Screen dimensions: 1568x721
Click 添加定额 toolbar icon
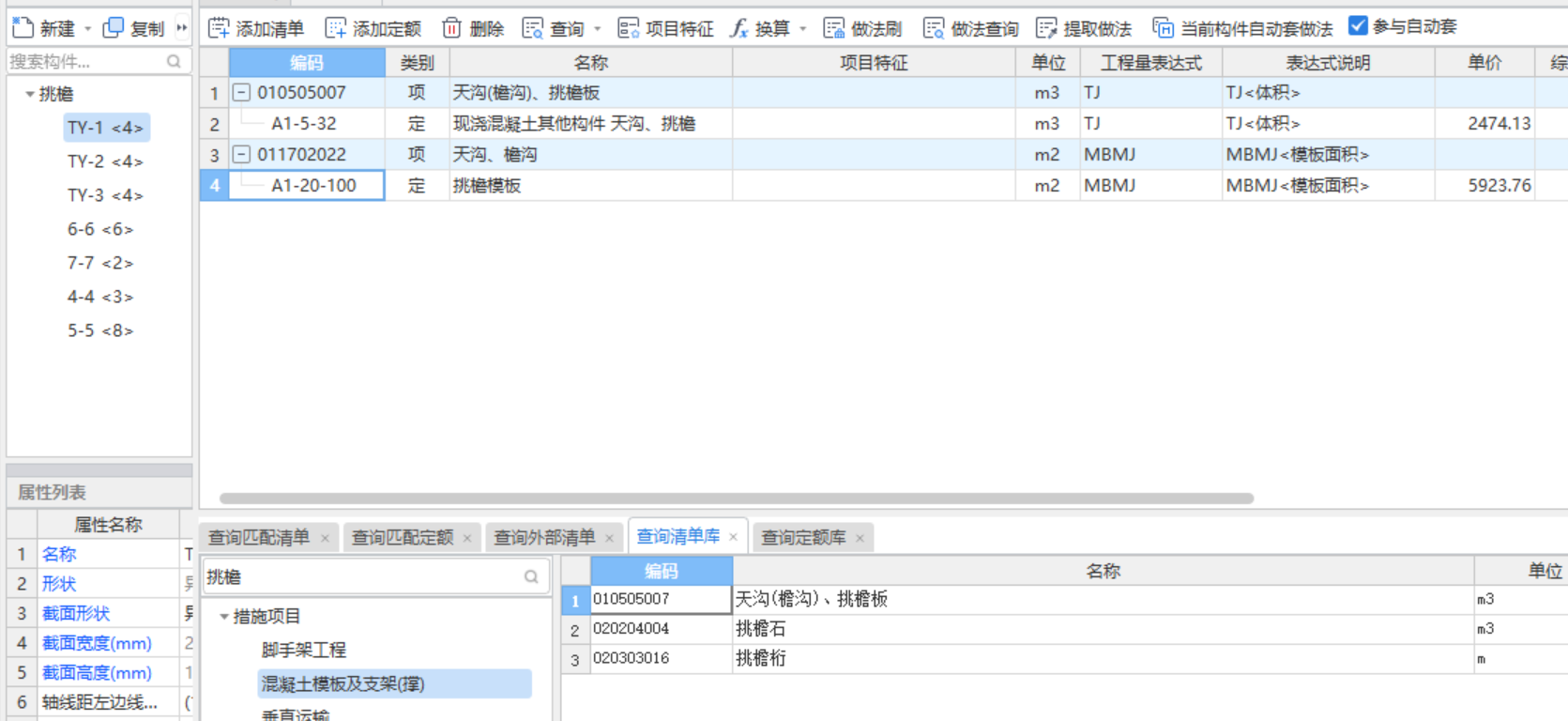coord(336,28)
